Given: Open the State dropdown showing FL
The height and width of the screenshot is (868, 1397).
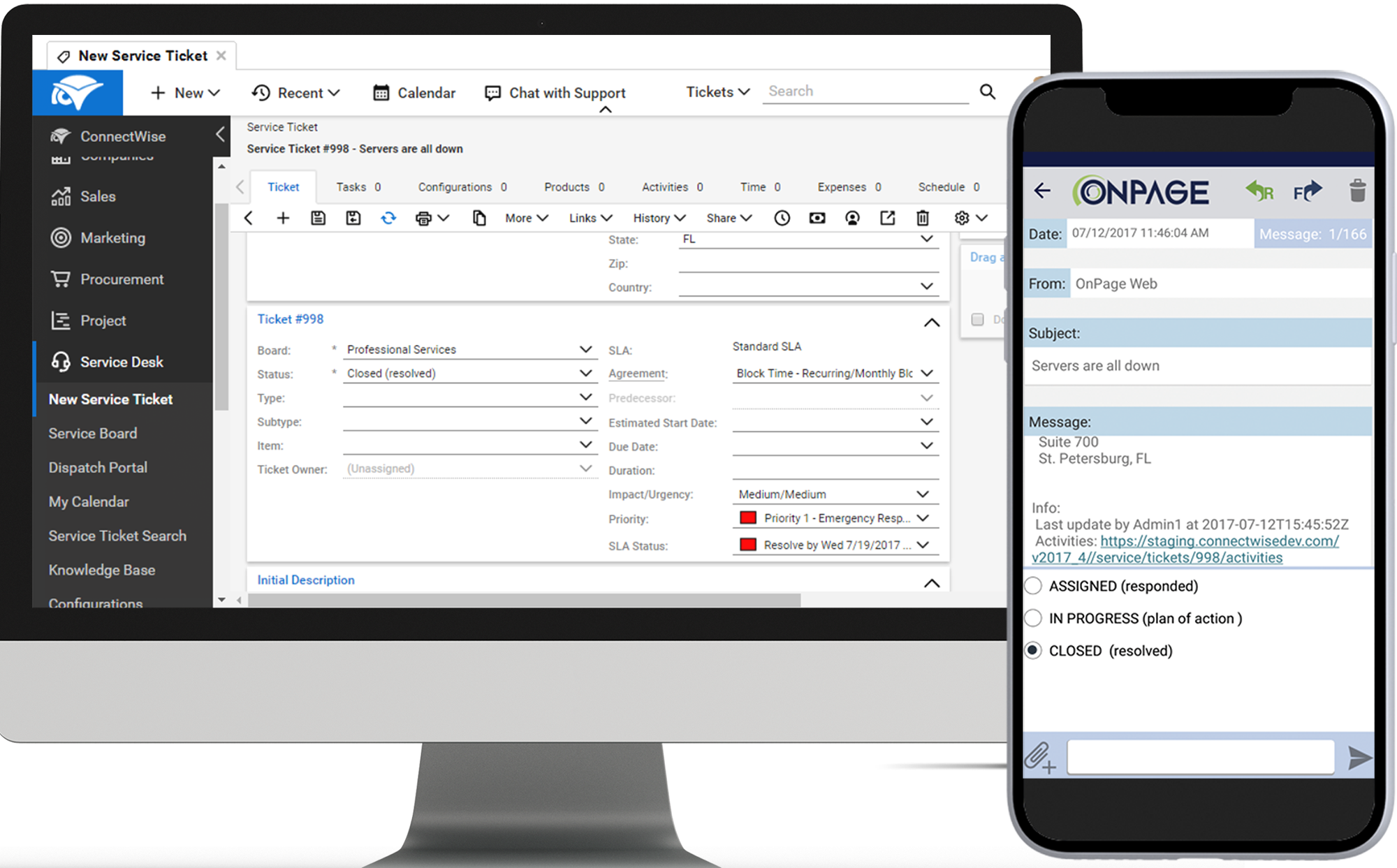Looking at the screenshot, I should point(809,239).
